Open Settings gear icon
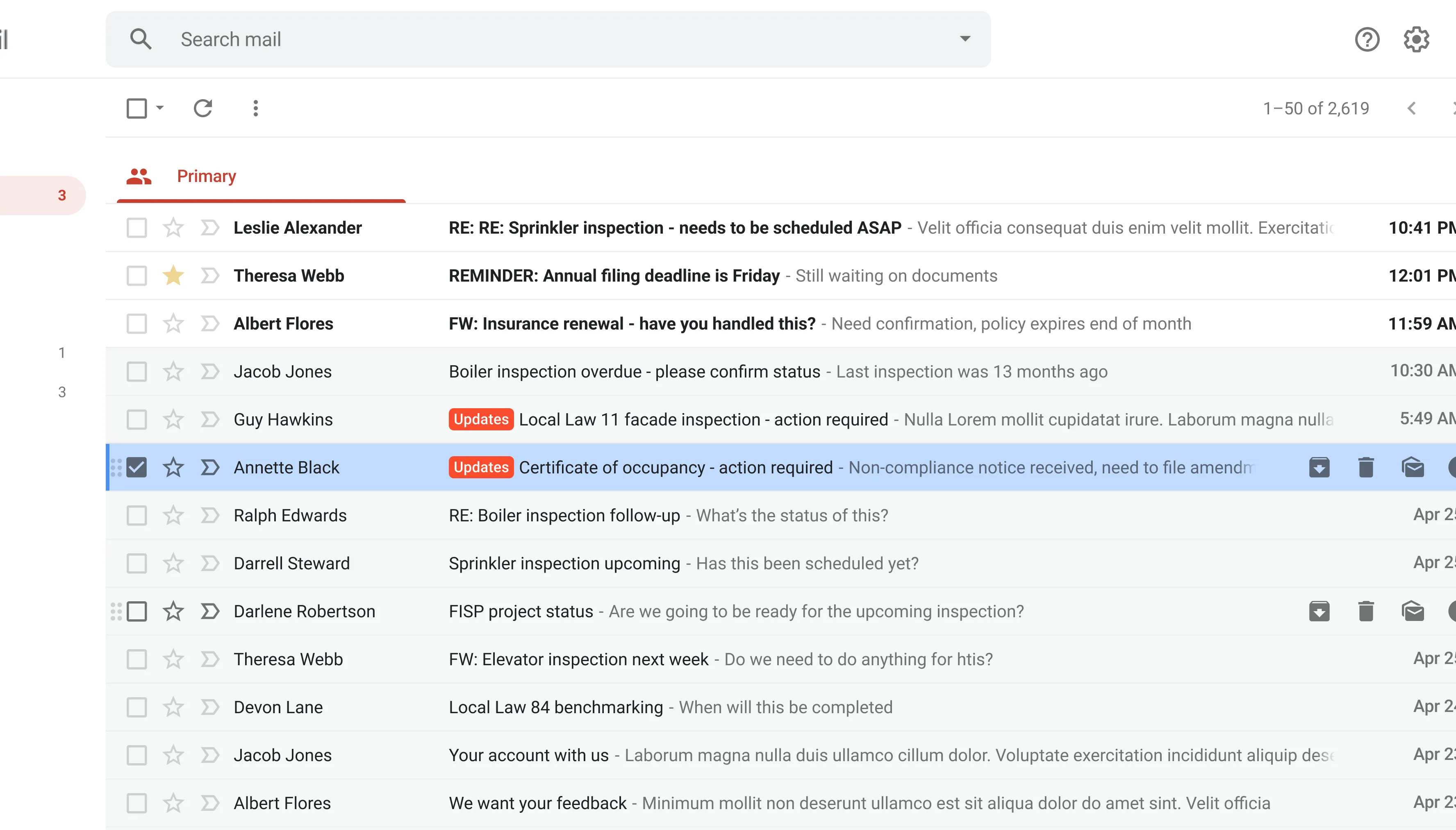The height and width of the screenshot is (830, 1456). 1416,39
